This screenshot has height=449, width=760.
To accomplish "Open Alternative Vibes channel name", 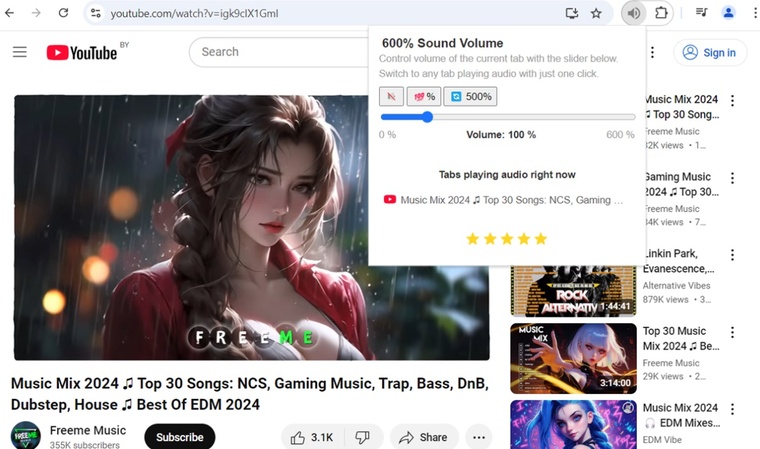I will click(676, 286).
